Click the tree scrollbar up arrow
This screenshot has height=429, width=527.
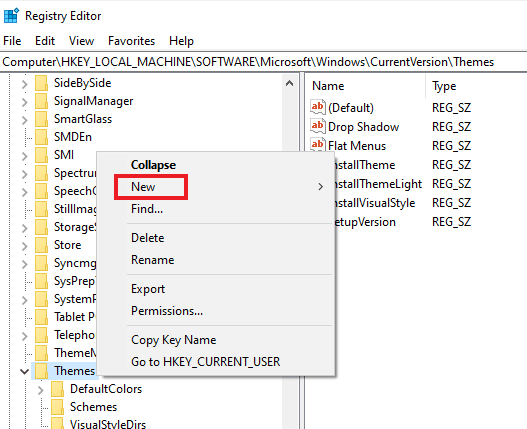point(289,83)
